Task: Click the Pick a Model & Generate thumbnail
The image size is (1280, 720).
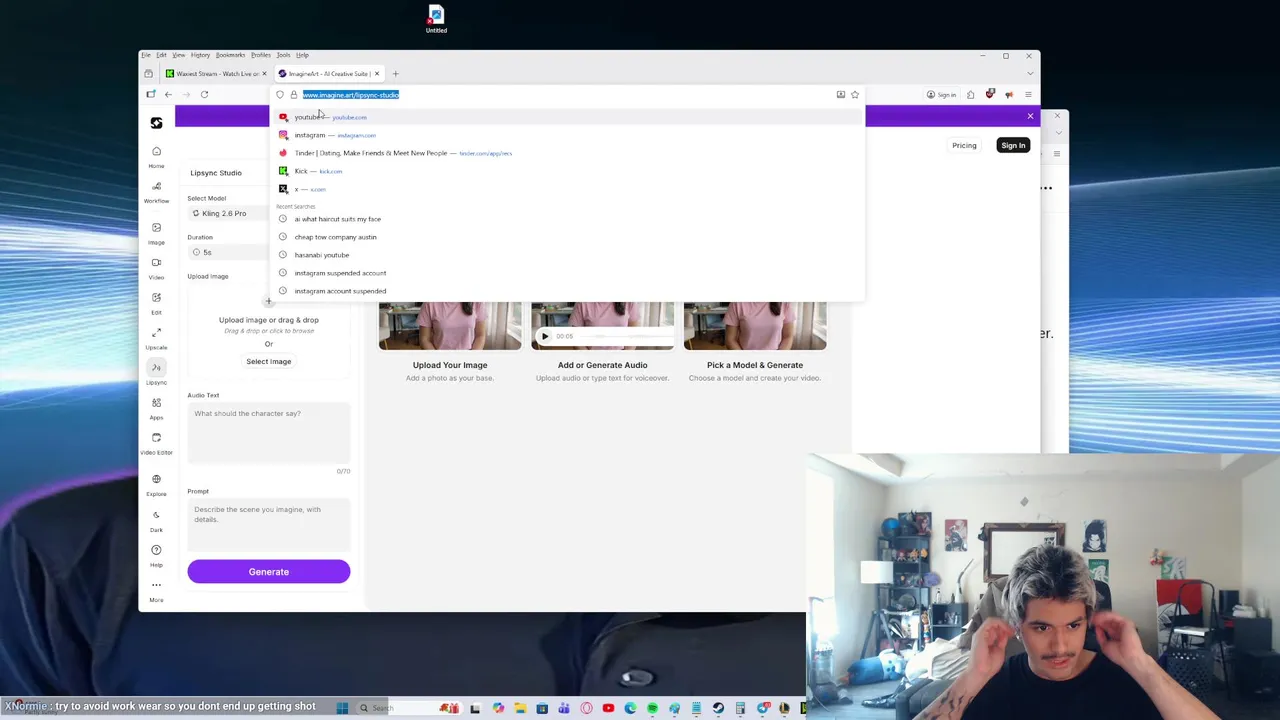Action: click(x=755, y=326)
